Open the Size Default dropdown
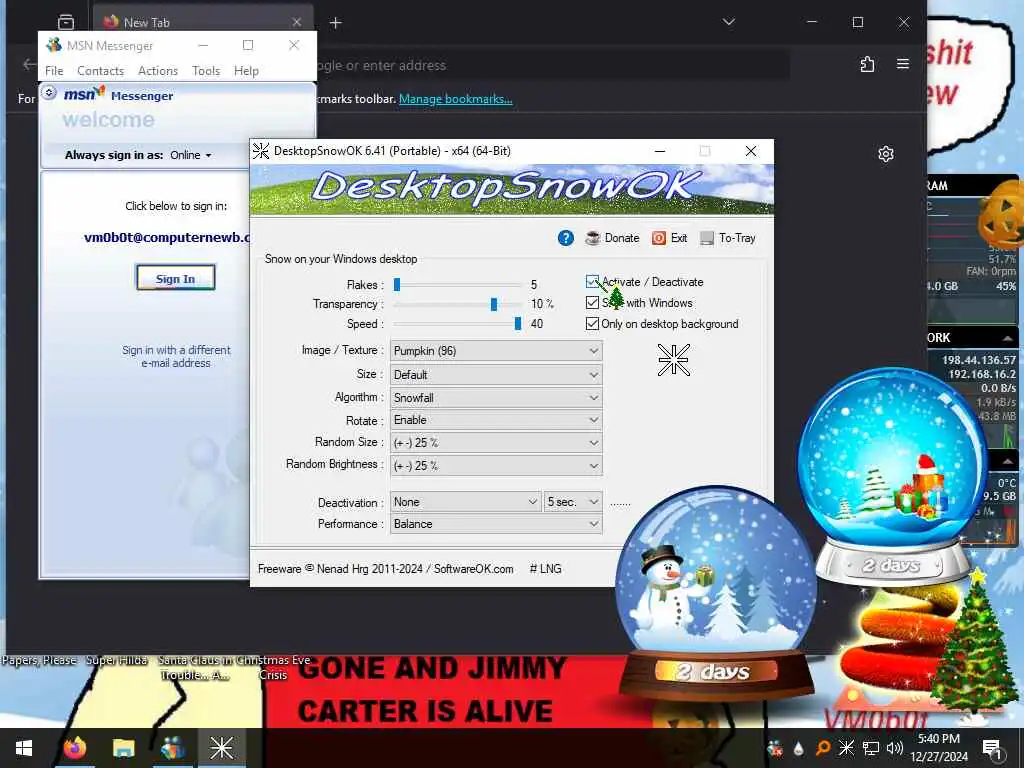 tap(496, 375)
